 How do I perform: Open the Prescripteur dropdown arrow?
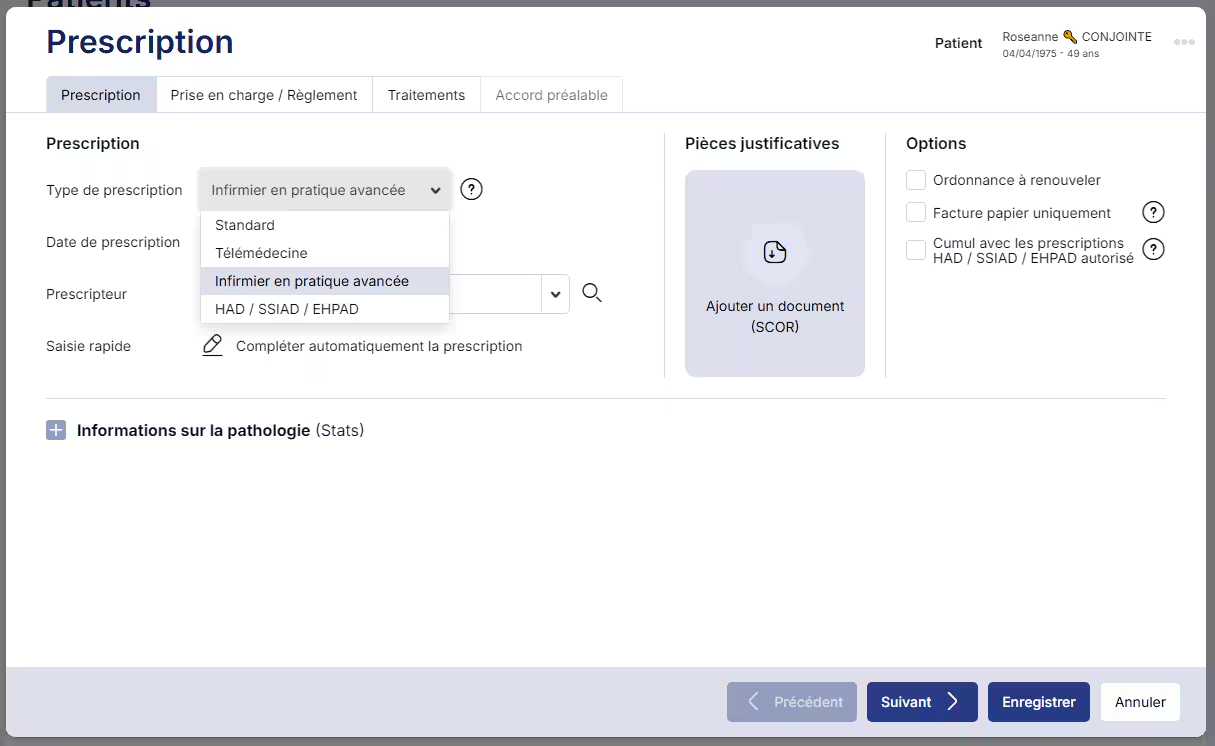(555, 294)
